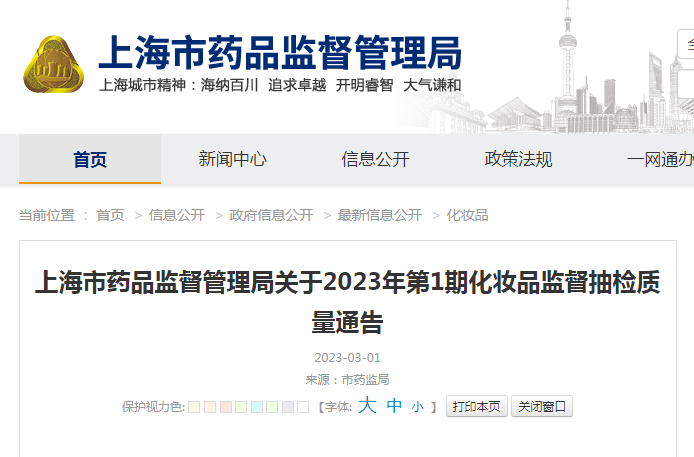Click the date 2023-03-01
Screen dimensions: 694x457
click(x=347, y=357)
